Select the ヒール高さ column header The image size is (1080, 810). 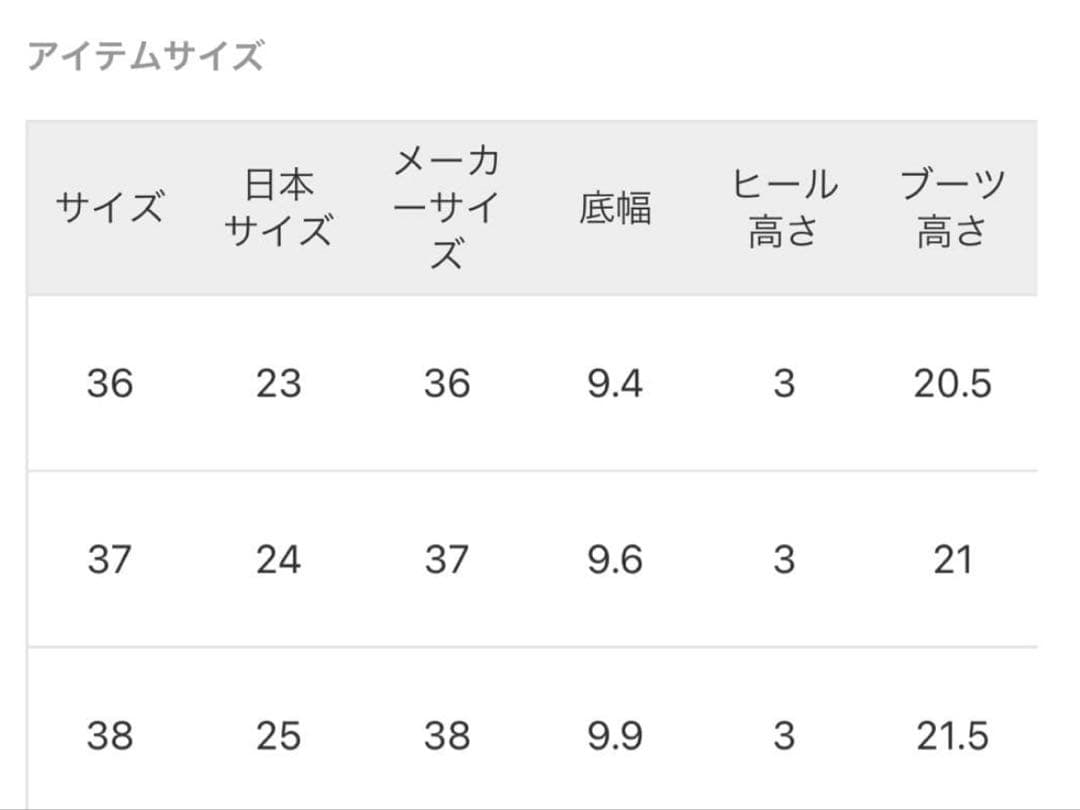[784, 208]
